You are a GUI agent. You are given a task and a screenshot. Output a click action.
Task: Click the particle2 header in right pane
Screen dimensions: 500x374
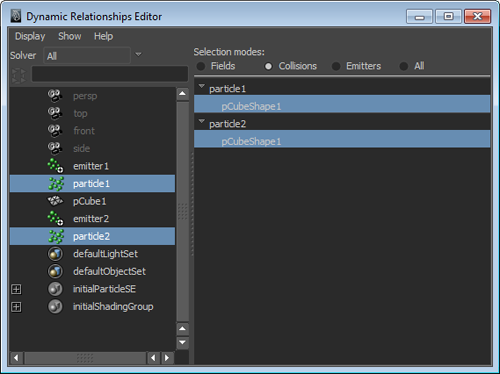(x=227, y=124)
